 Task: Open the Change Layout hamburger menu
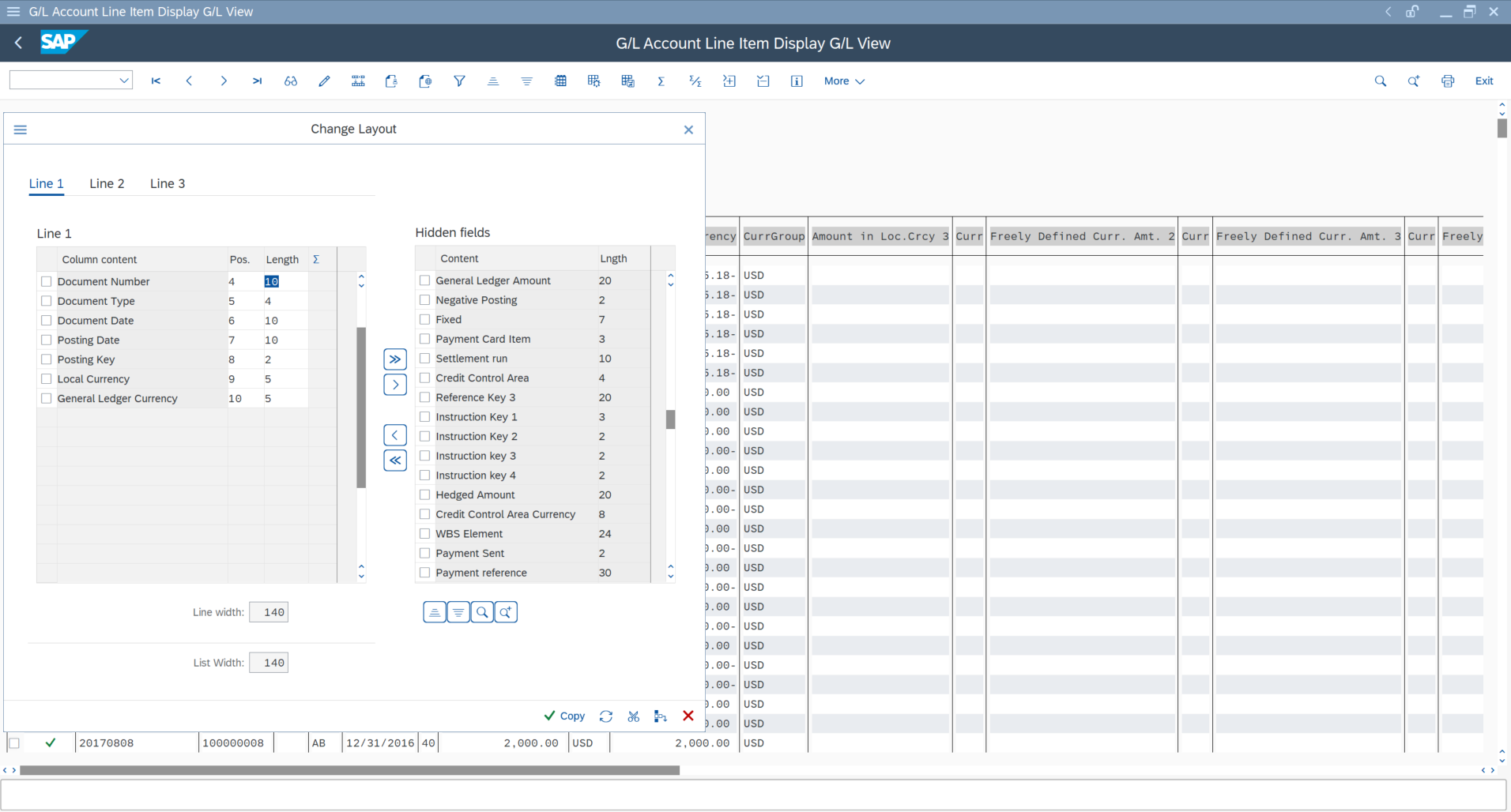[x=21, y=129]
